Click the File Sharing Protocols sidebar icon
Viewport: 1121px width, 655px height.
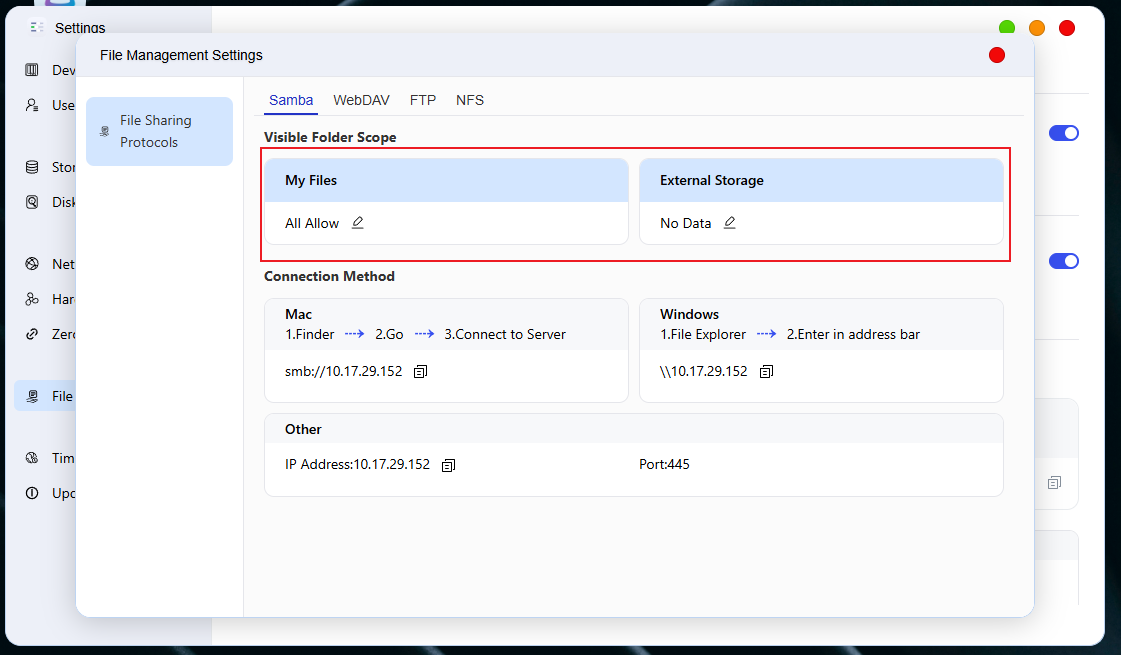(x=104, y=132)
